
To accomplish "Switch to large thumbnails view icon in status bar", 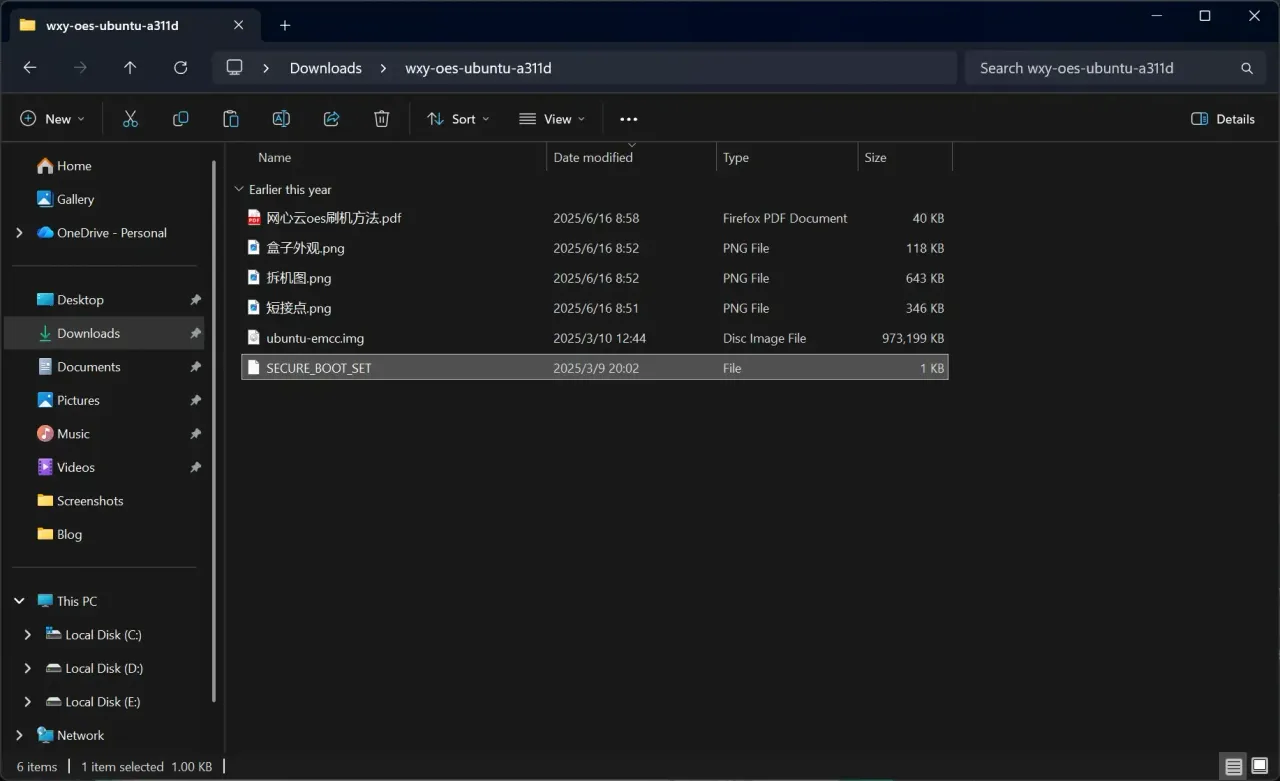I will point(1260,767).
